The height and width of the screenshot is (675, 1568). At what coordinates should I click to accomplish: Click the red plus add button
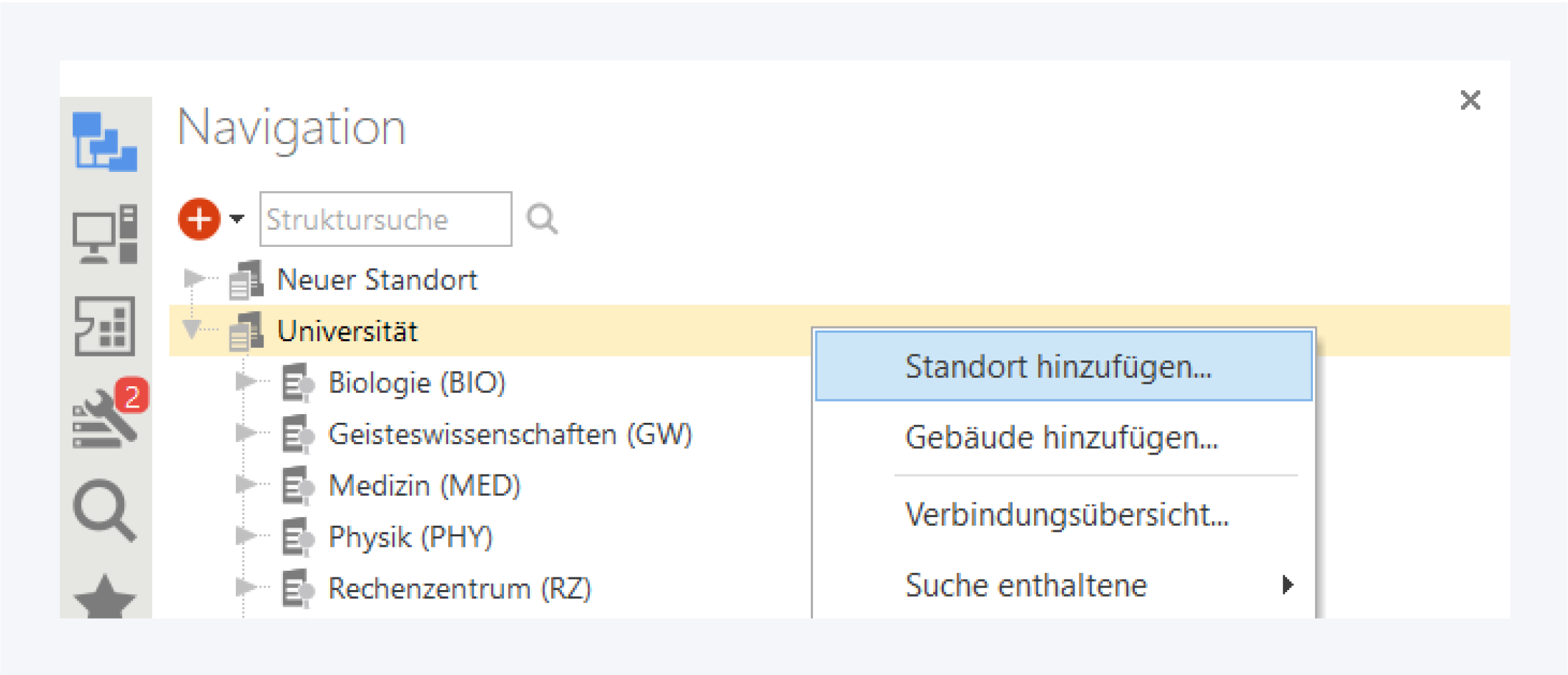coord(199,219)
